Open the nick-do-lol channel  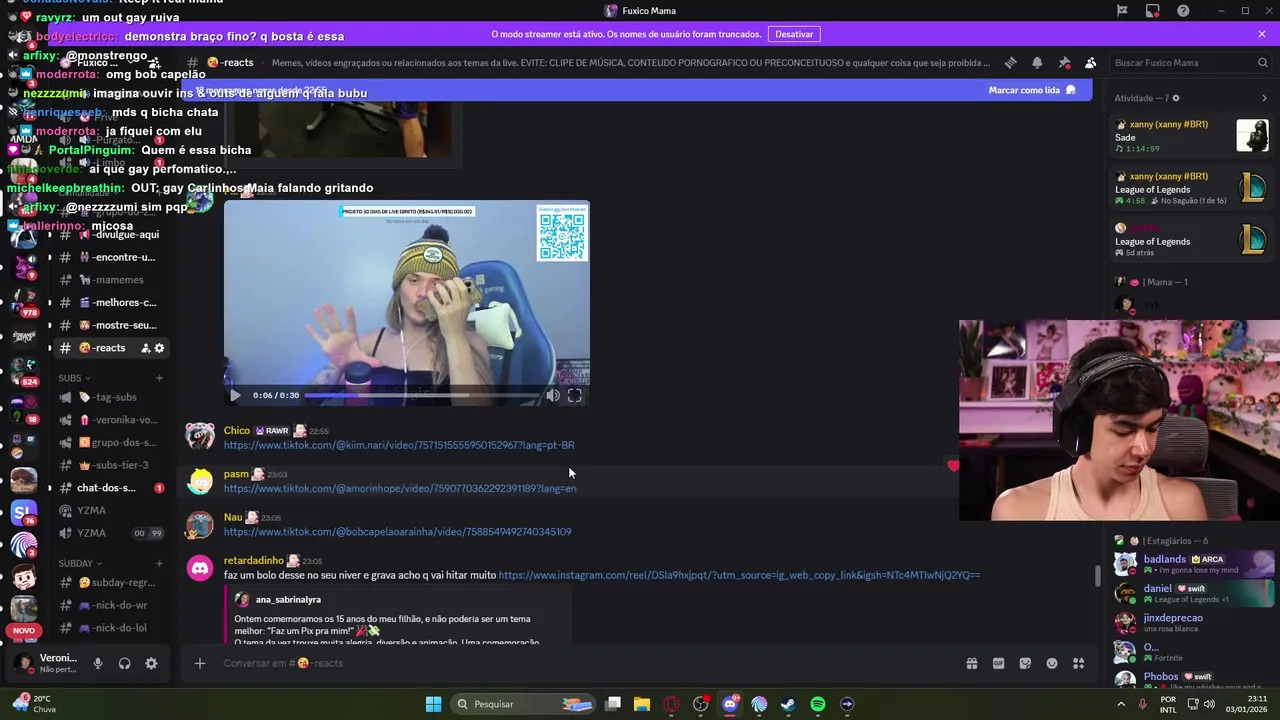(x=110, y=628)
